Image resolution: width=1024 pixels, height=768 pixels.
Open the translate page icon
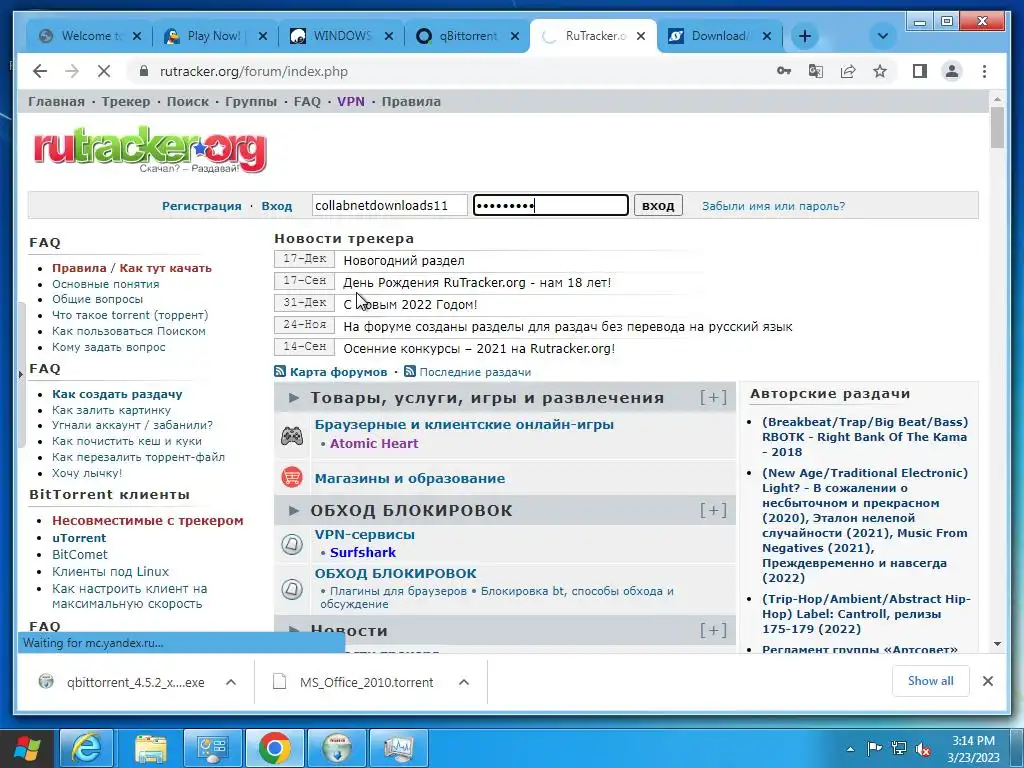pos(816,71)
